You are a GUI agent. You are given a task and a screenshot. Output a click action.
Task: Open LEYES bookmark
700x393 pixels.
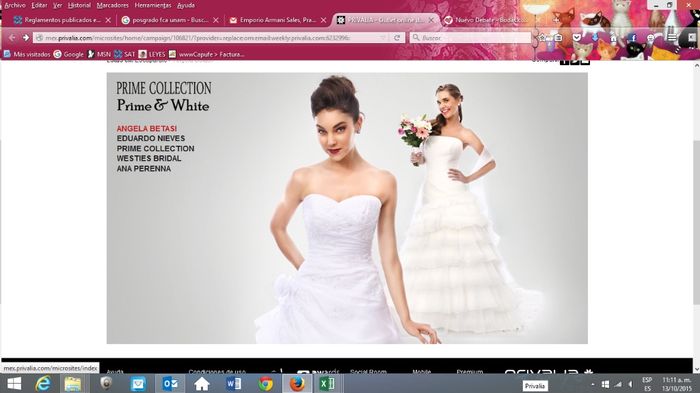pyautogui.click(x=152, y=54)
